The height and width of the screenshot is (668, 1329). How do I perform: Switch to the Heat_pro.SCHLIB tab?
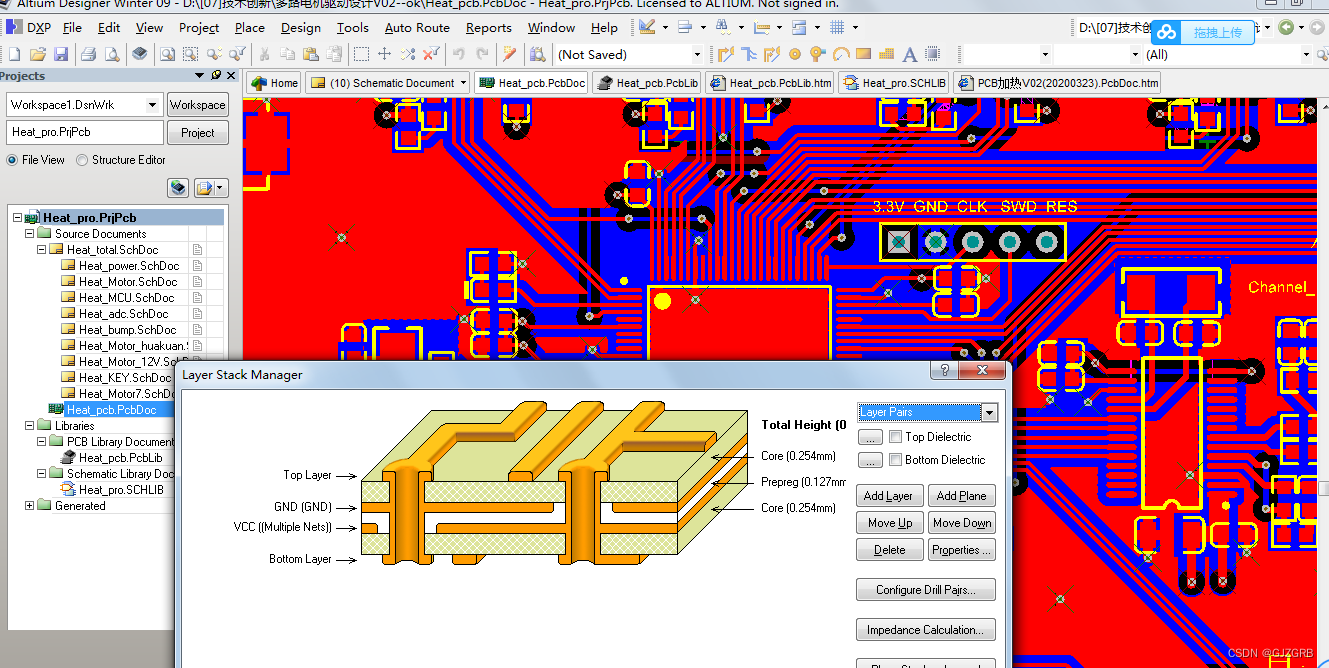pos(901,83)
